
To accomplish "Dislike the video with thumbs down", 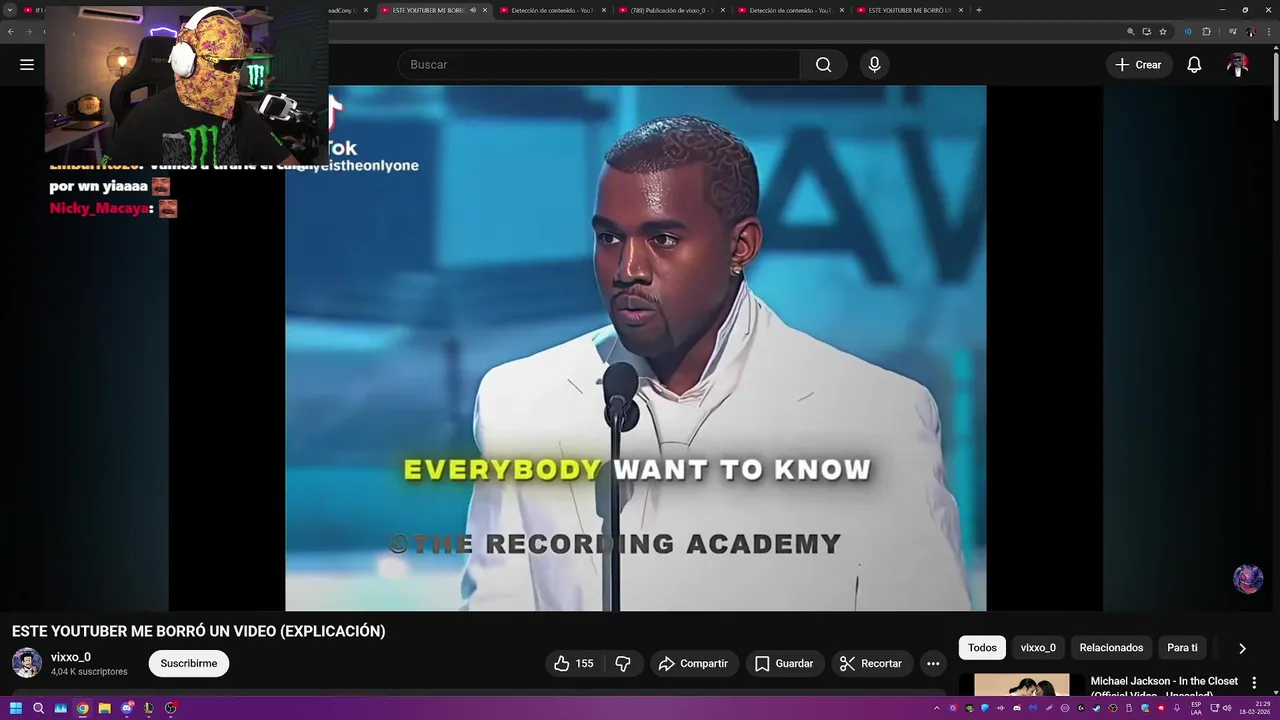I will point(623,663).
